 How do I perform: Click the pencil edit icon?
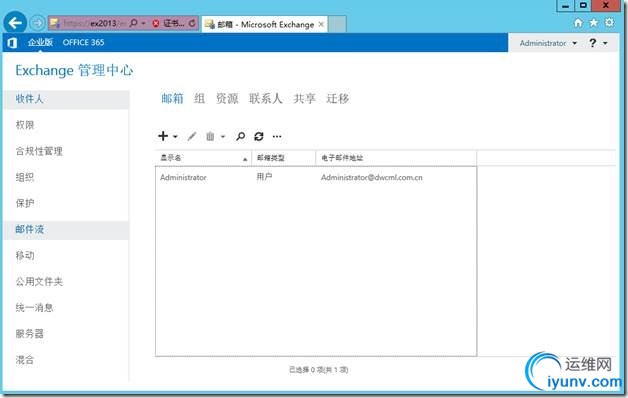pos(192,137)
